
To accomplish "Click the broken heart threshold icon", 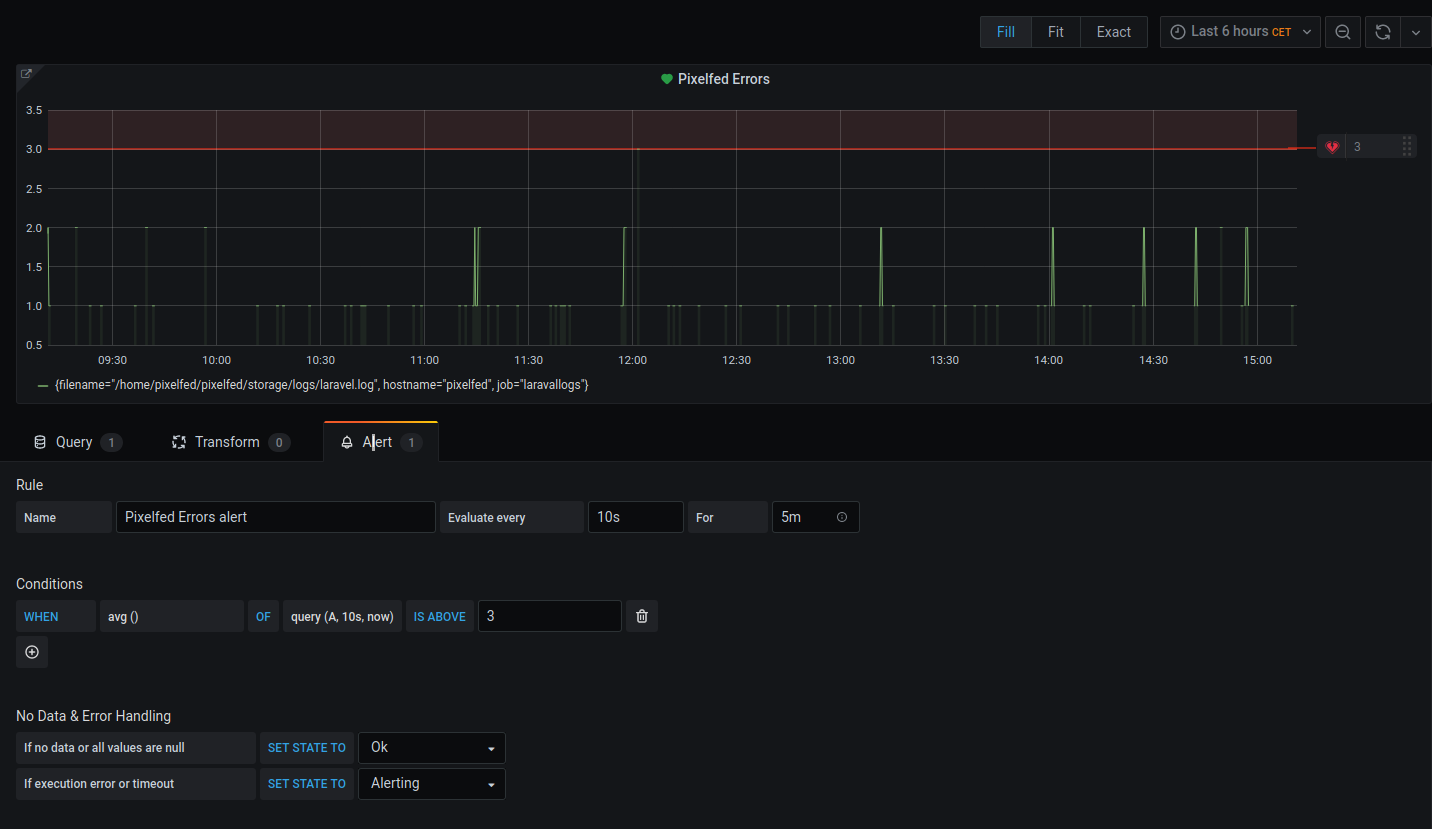I will click(1332, 147).
